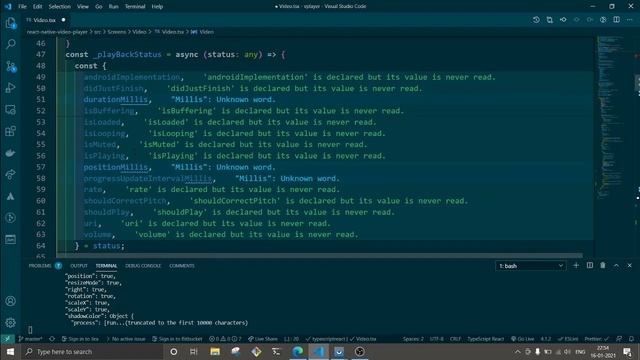The width and height of the screenshot is (640, 360).
Task: Open the Live Share view in activity bar
Action: [x=11, y=174]
